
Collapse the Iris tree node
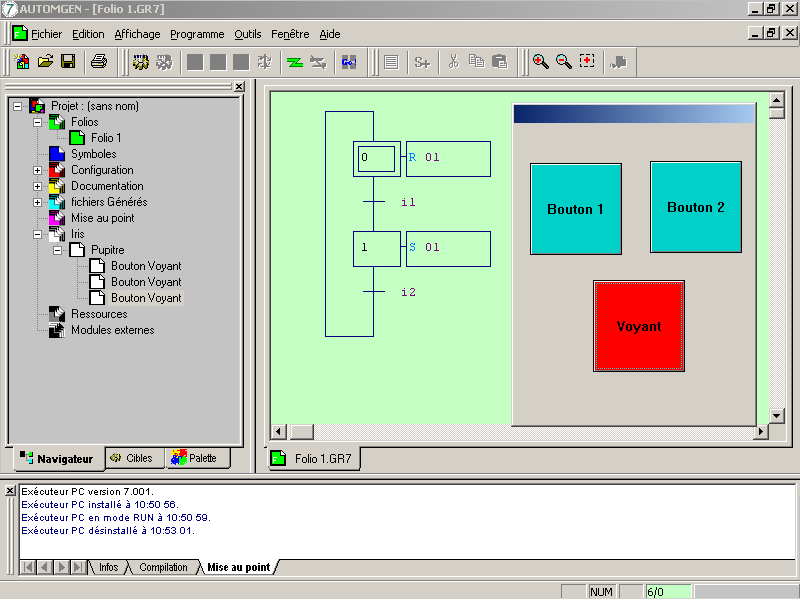pos(38,234)
